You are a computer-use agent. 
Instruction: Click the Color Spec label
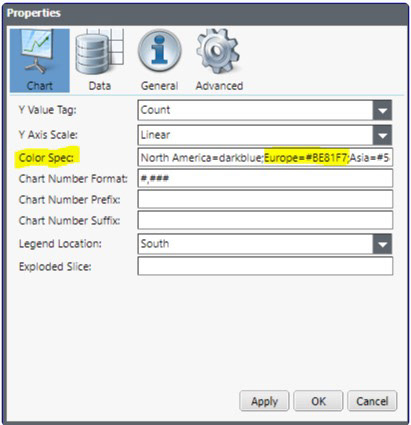[46, 157]
